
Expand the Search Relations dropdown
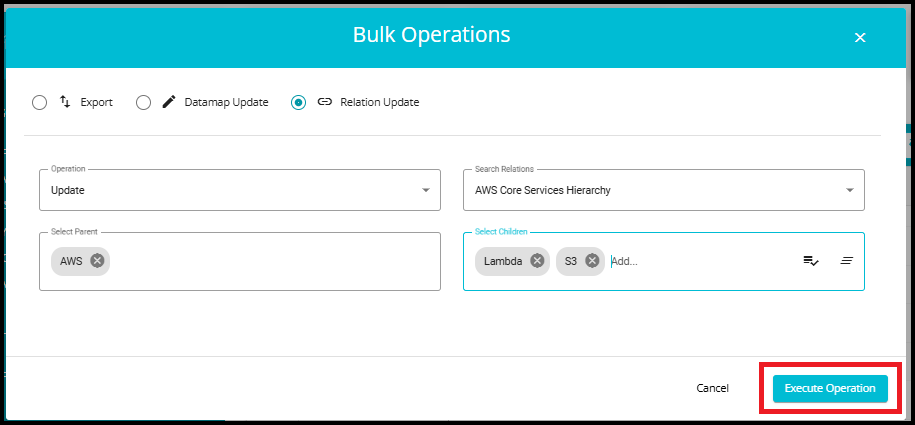click(x=663, y=190)
